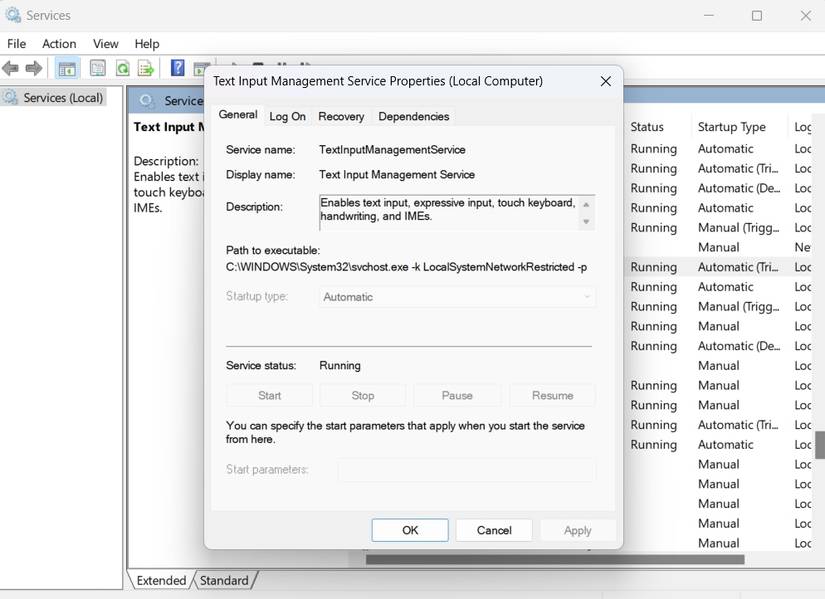Switch to the Standard view tab
Viewport: 825px width, 599px height.
coord(224,580)
